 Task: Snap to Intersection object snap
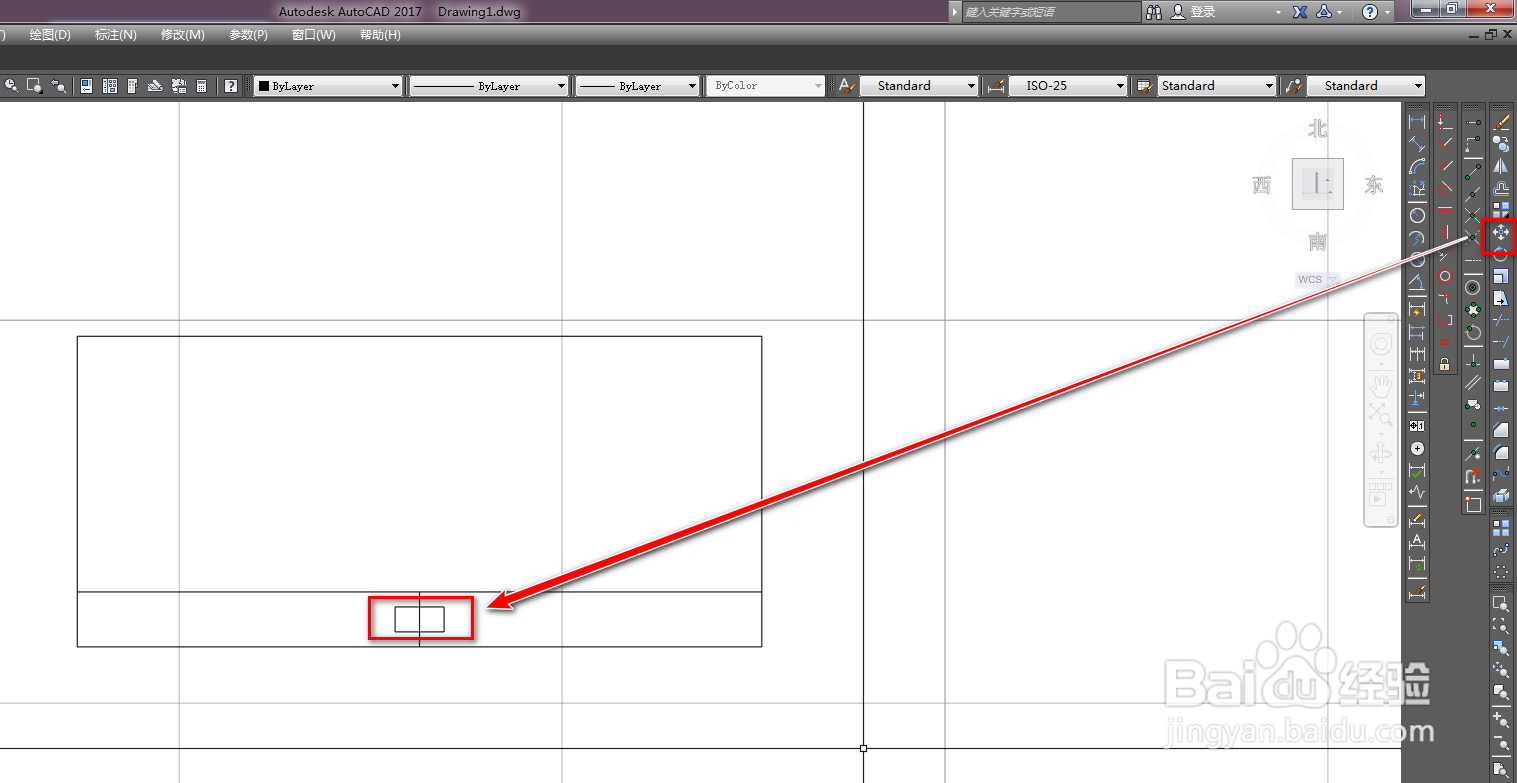coord(1472,215)
